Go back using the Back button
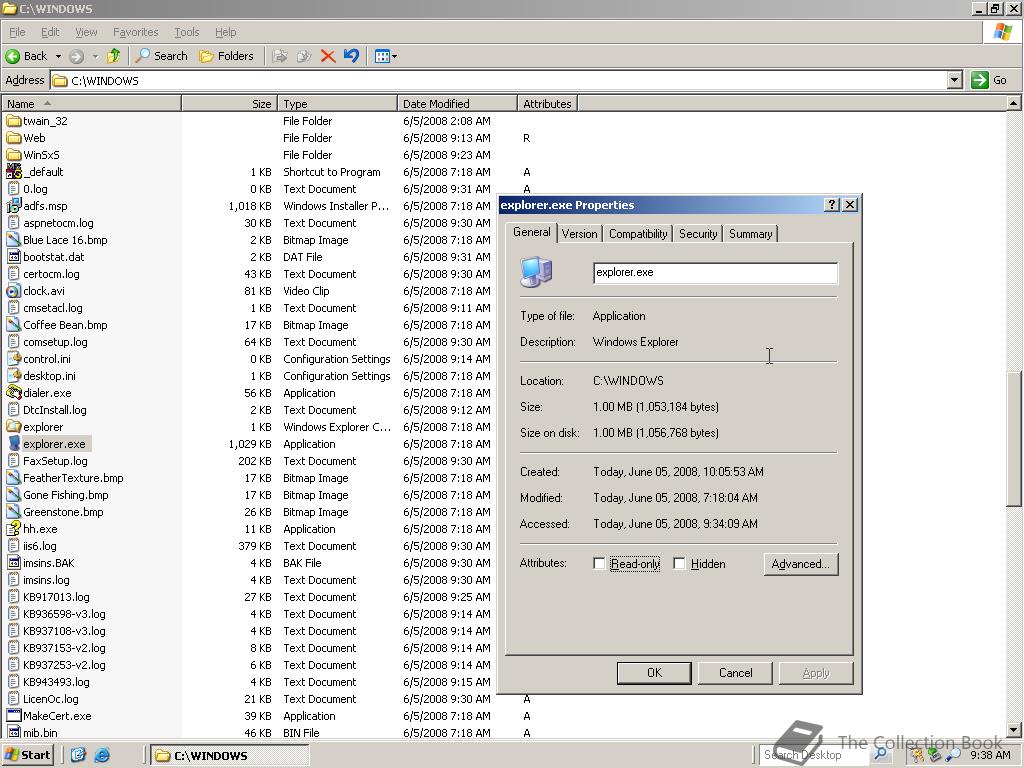 pyautogui.click(x=25, y=56)
